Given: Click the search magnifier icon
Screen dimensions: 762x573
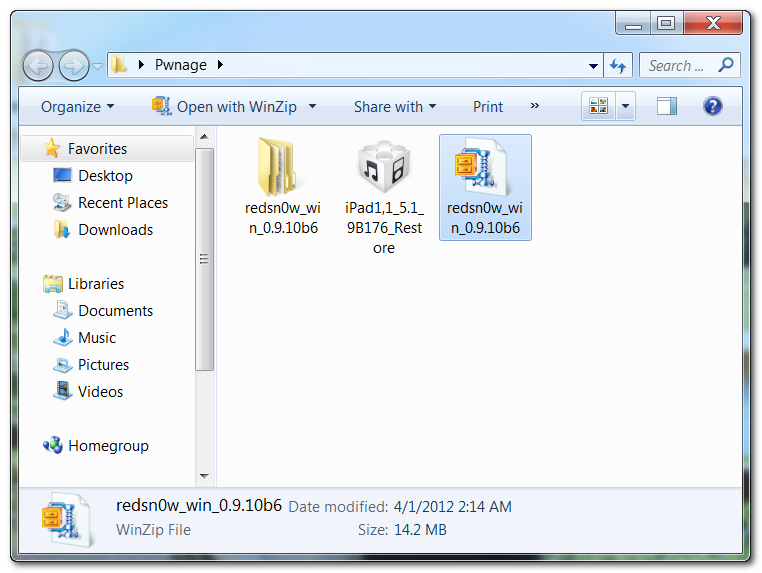Looking at the screenshot, I should 726,65.
